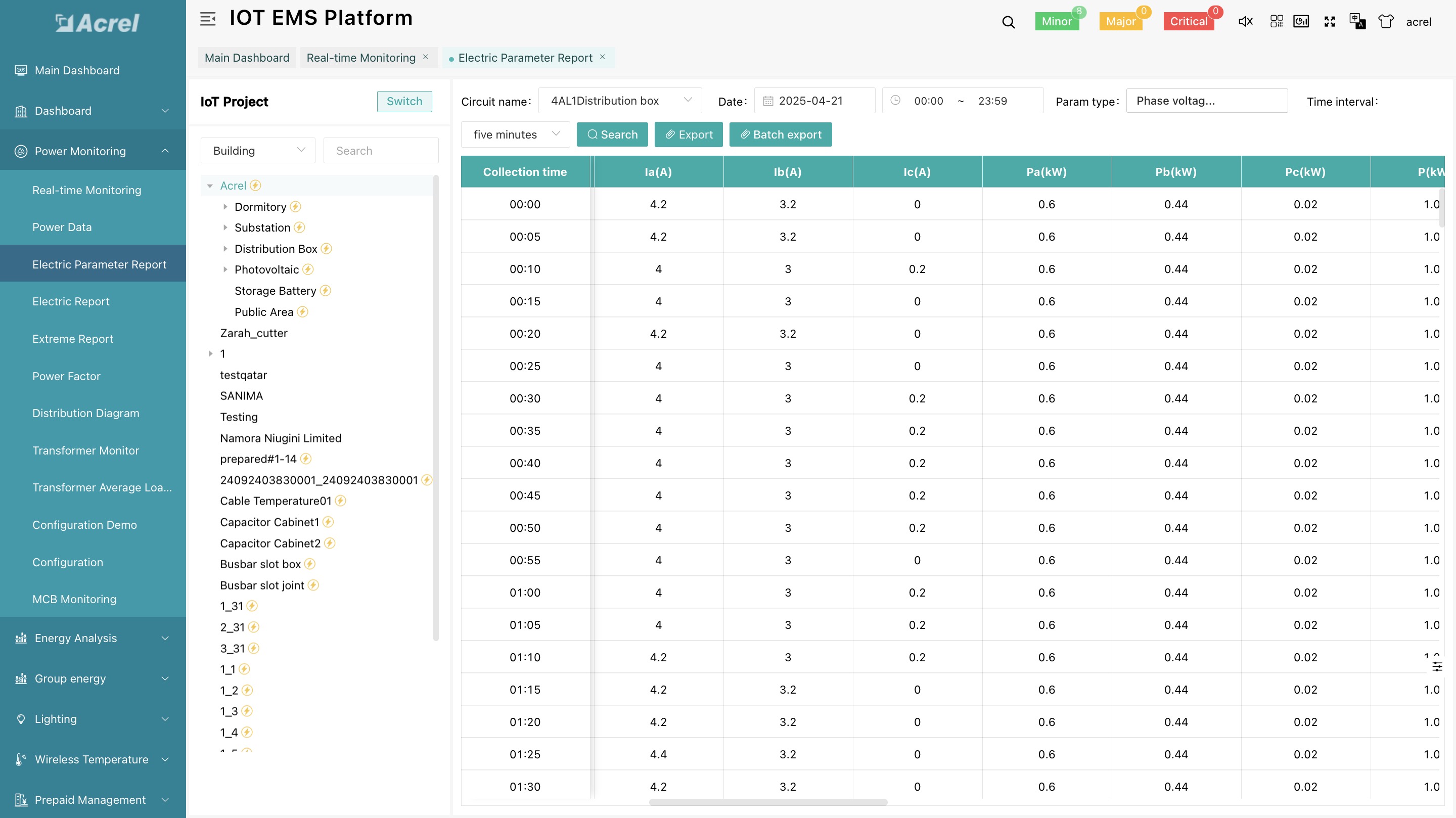Click the Prepaid Management sidebar icon
The image size is (1456, 818).
click(x=21, y=800)
